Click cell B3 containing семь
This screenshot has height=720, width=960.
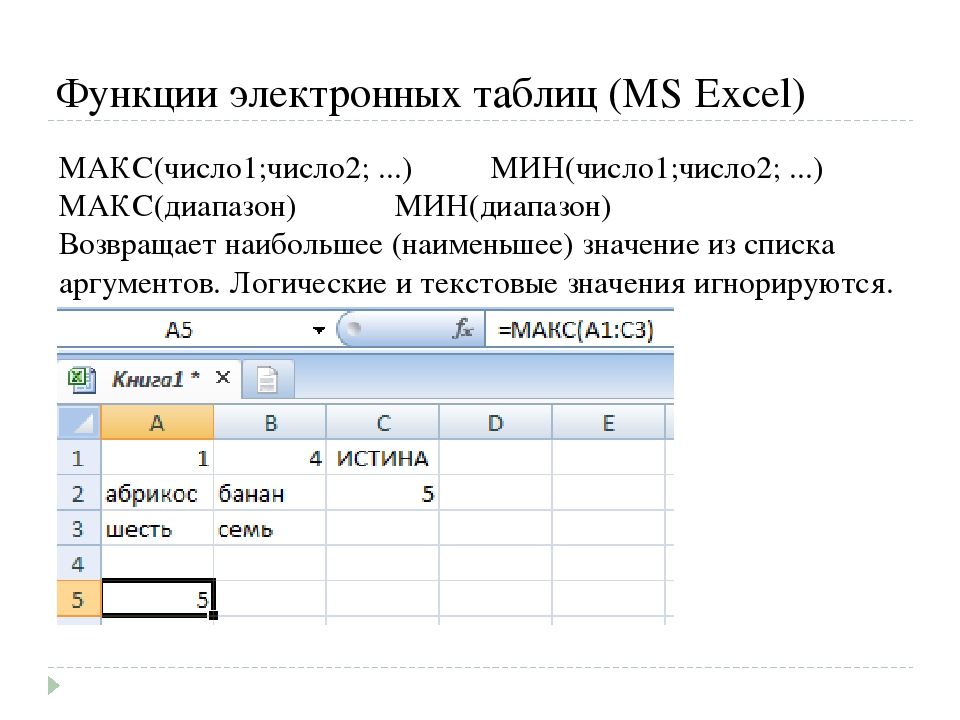pyautogui.click(x=270, y=528)
